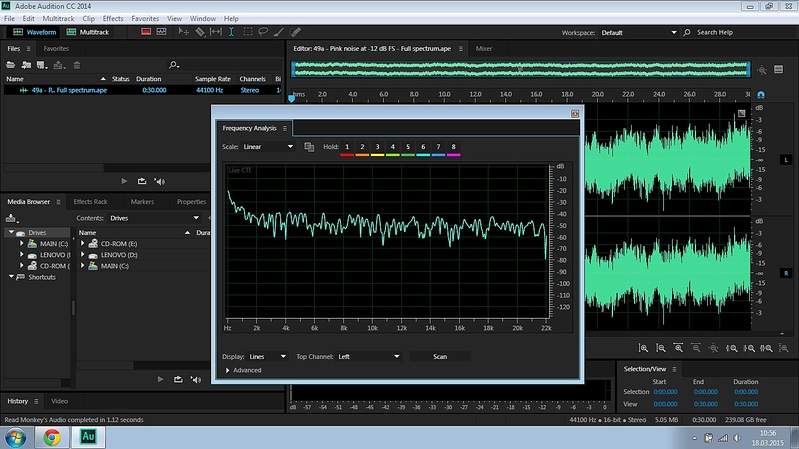Toggle Hold button 3
Screen dimensions: 799x449
click(x=378, y=147)
